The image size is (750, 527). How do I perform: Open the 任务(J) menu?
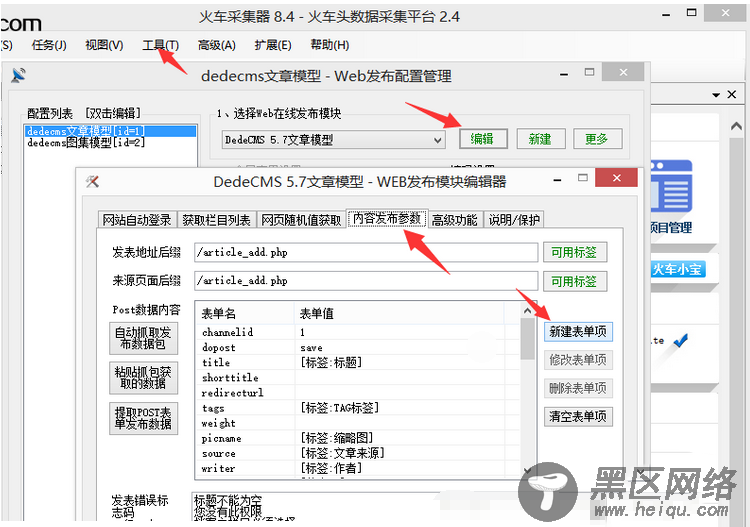click(49, 45)
